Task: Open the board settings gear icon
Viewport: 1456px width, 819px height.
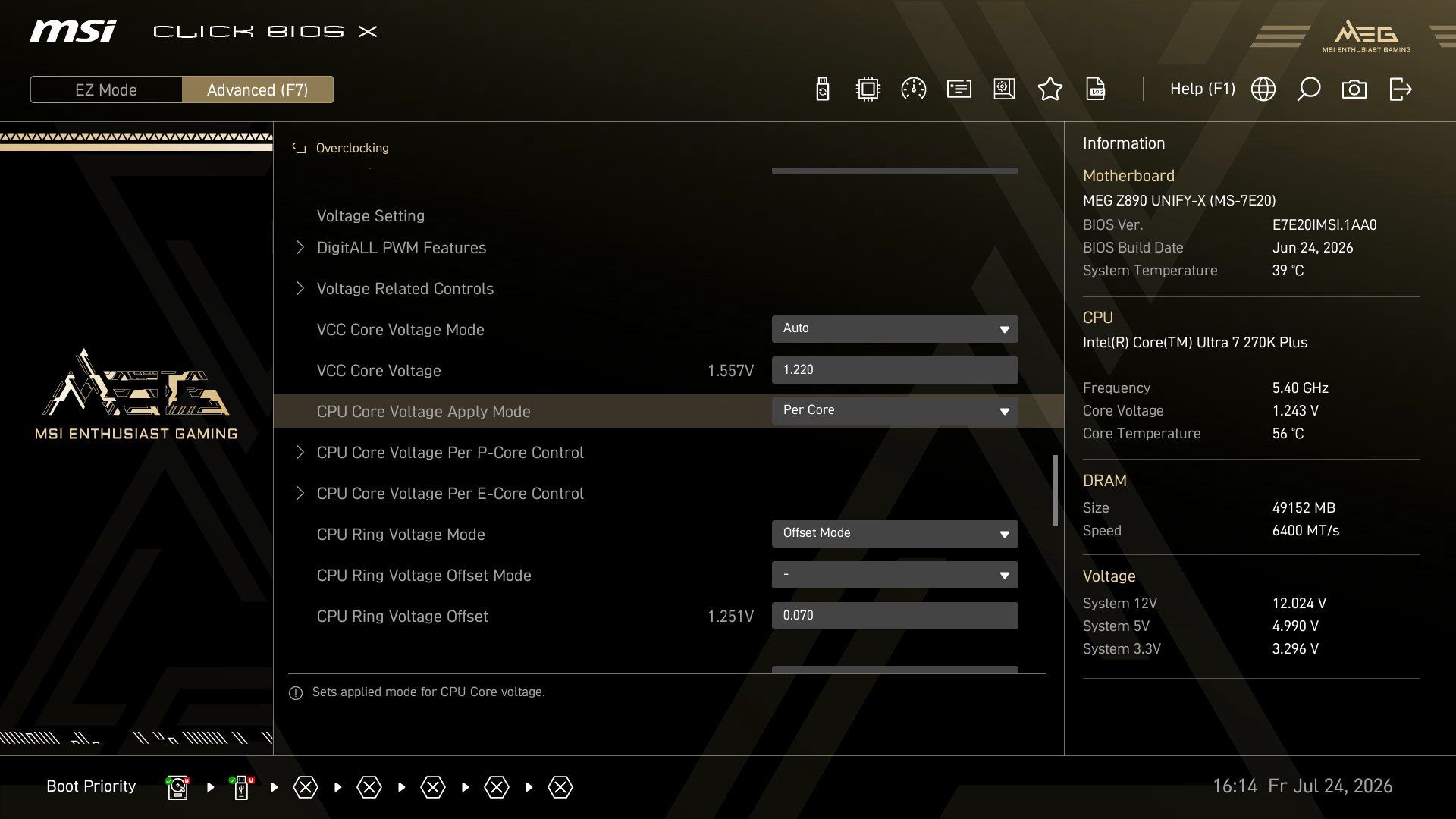Action: (x=1005, y=89)
